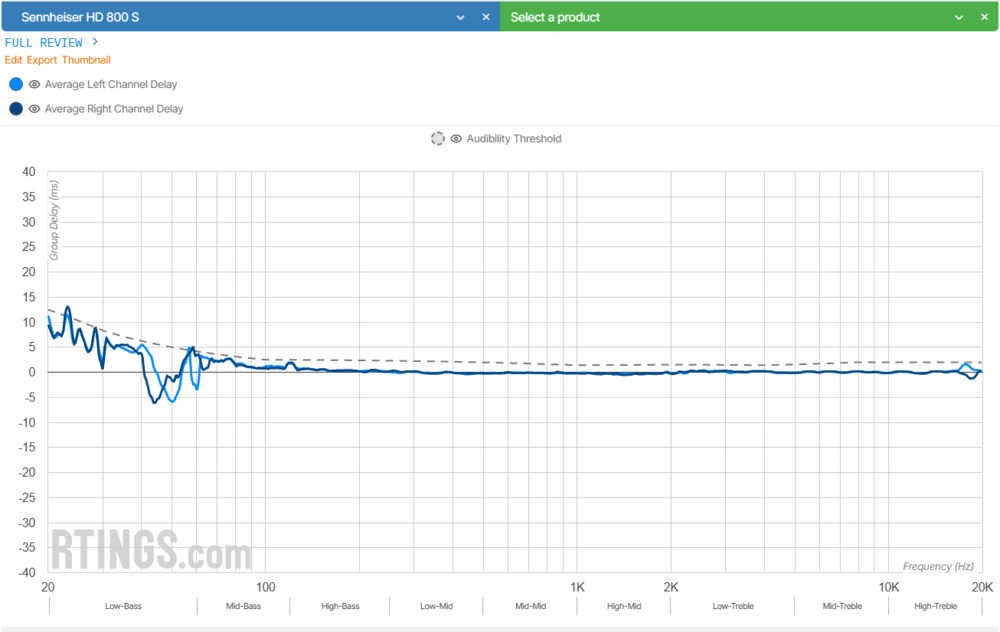The height and width of the screenshot is (632, 1000).
Task: Hide the Average Right Channel Delay curve
Action: 34,109
